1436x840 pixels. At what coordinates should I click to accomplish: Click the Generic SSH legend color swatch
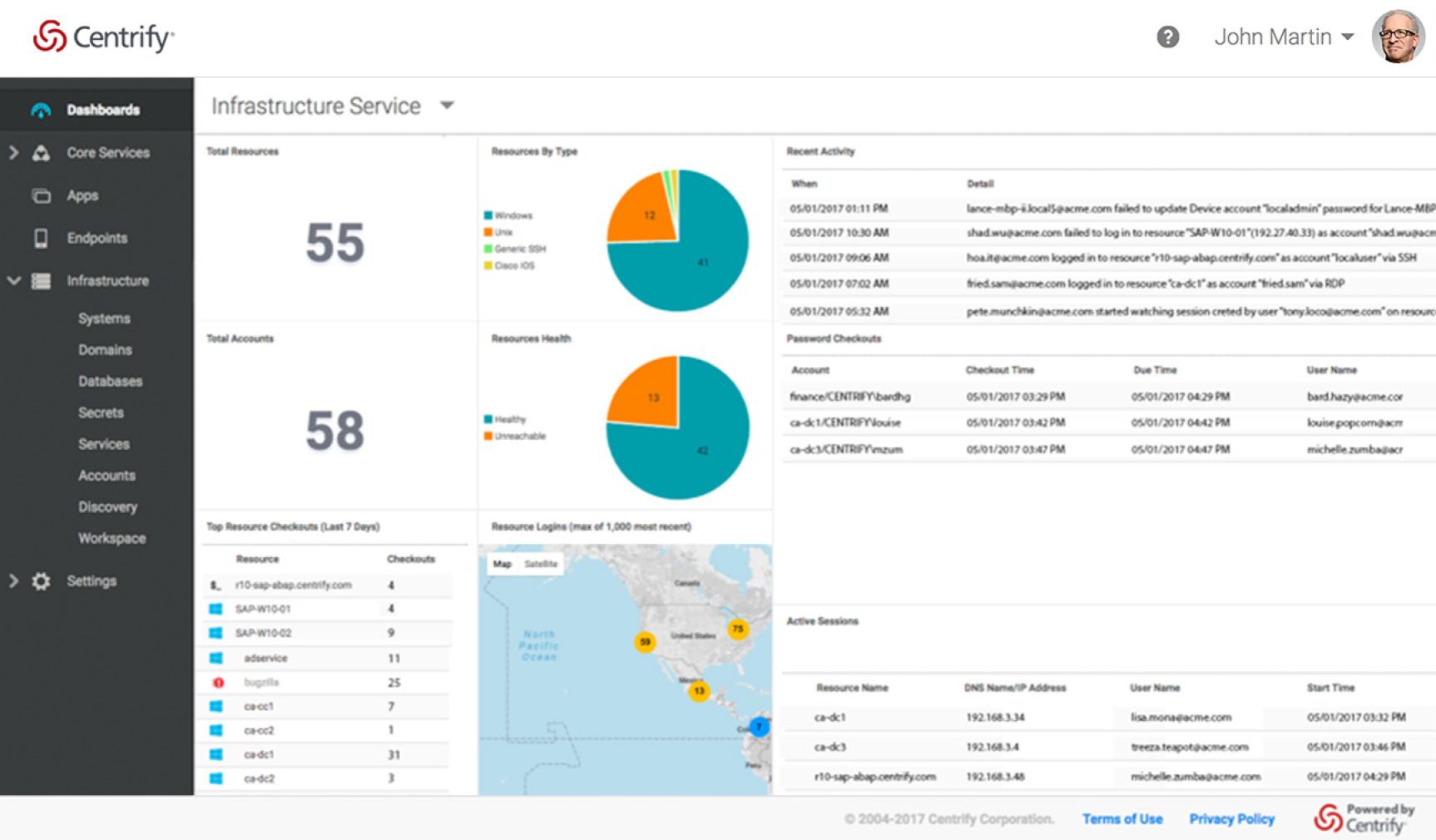pyautogui.click(x=488, y=249)
